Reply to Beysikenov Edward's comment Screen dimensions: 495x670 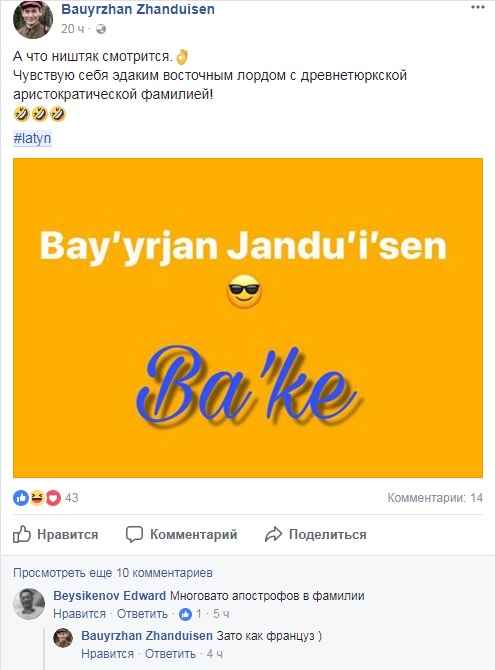tap(142, 614)
